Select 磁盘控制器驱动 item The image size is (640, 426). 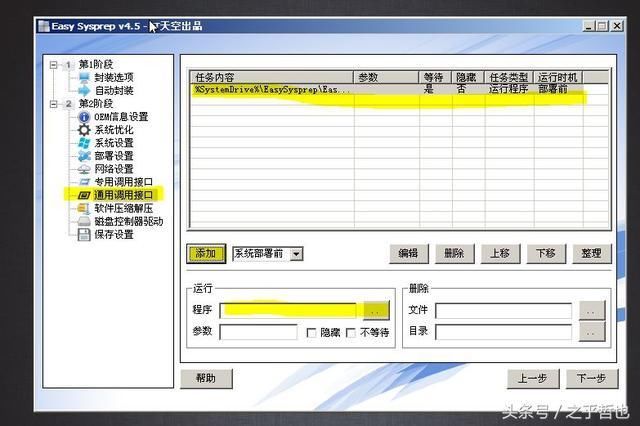point(128,221)
